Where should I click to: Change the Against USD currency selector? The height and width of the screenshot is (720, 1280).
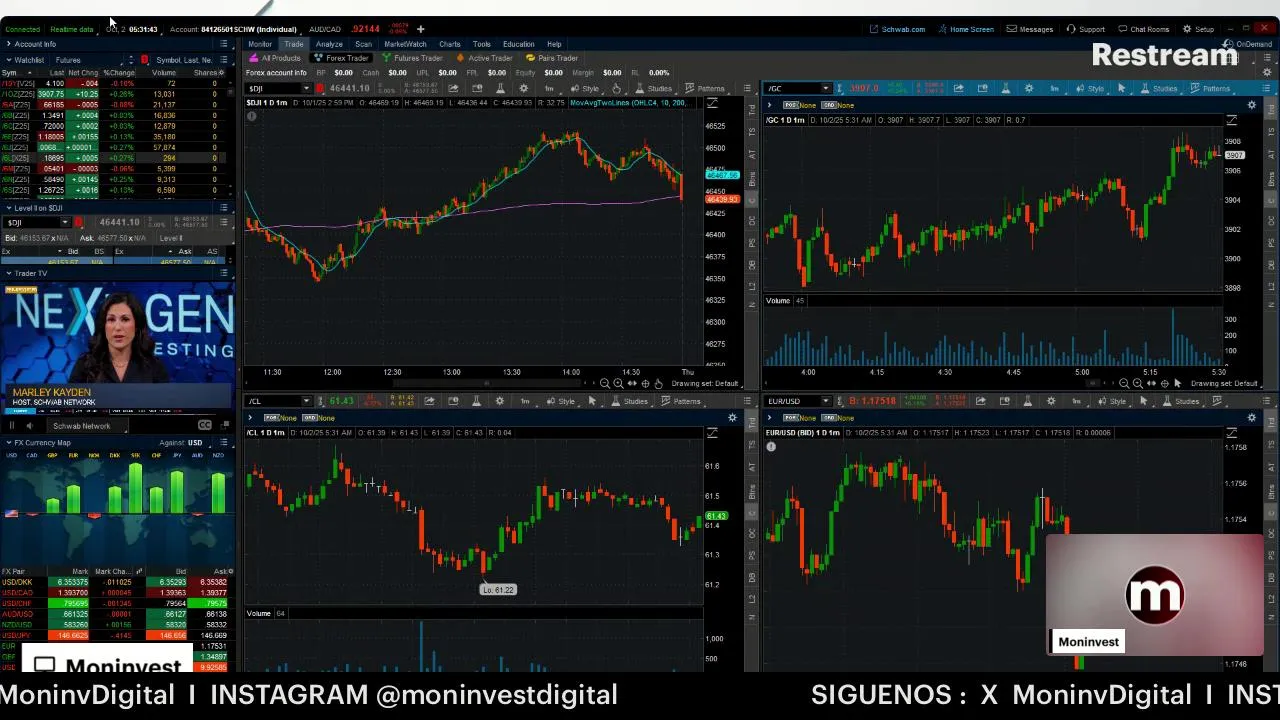coord(196,442)
